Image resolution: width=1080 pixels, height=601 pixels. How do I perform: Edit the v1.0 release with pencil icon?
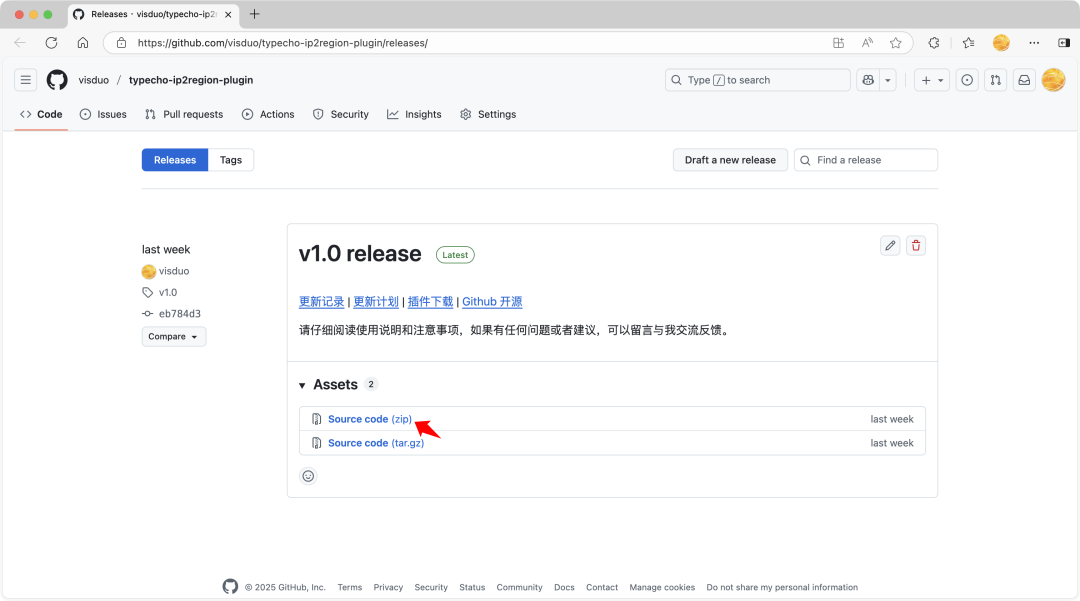pos(890,245)
